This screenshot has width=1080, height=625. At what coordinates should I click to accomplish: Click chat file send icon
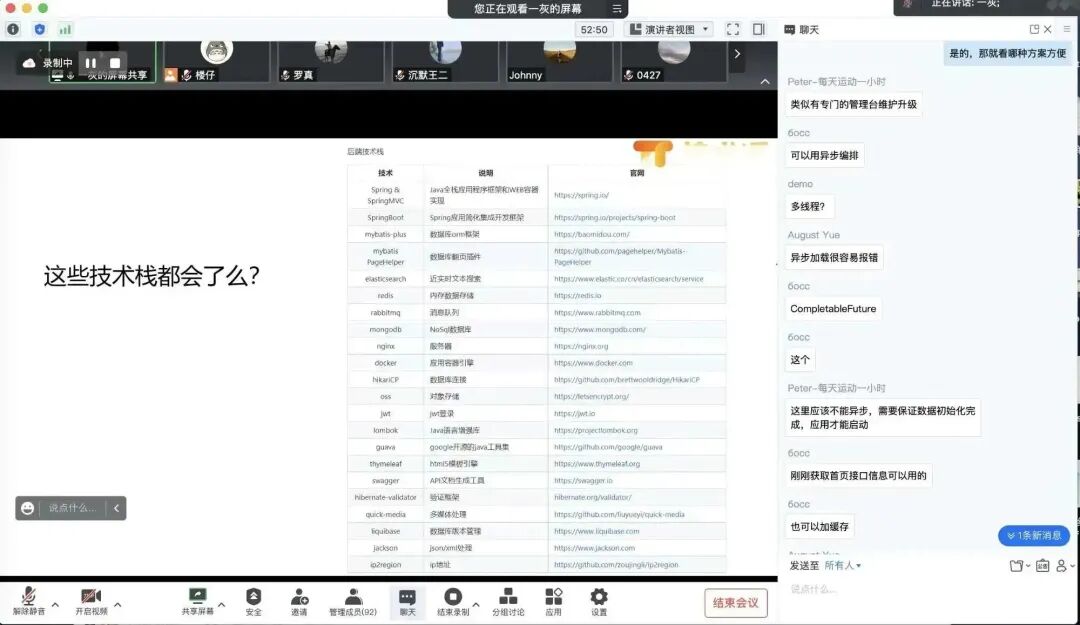click(x=1018, y=566)
